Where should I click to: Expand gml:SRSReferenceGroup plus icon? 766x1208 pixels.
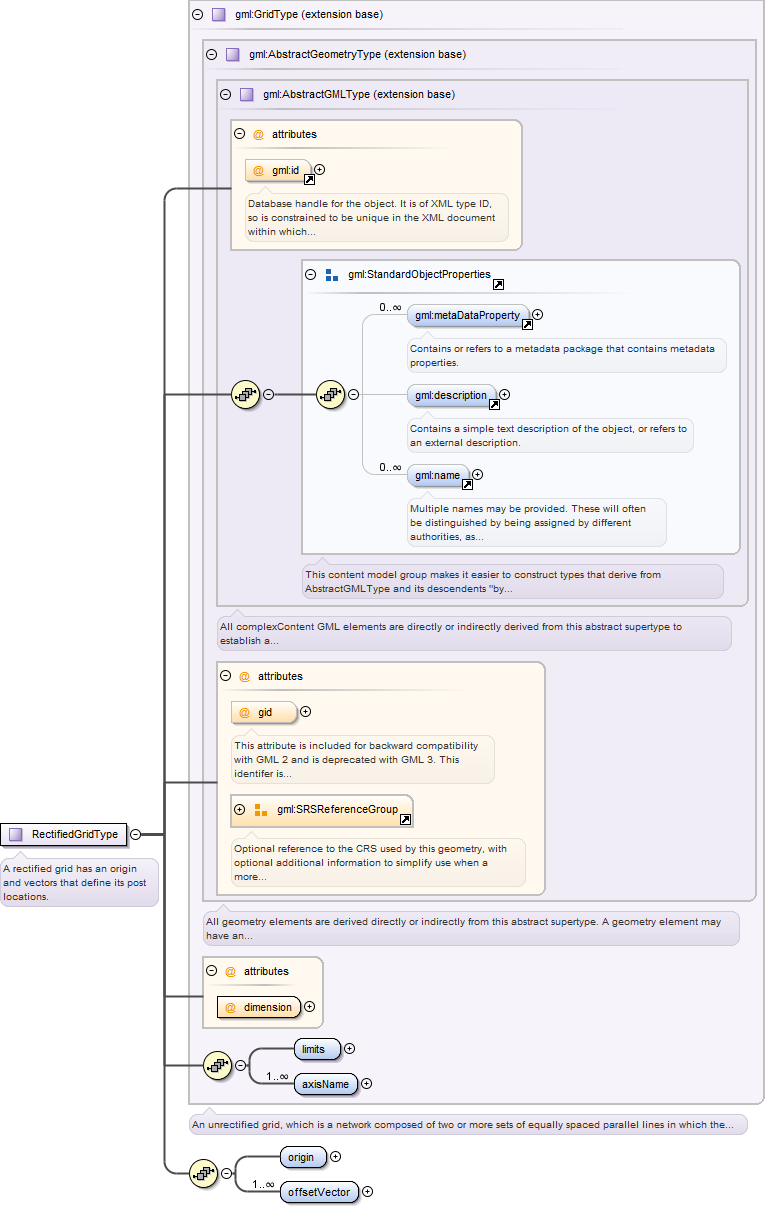click(239, 809)
